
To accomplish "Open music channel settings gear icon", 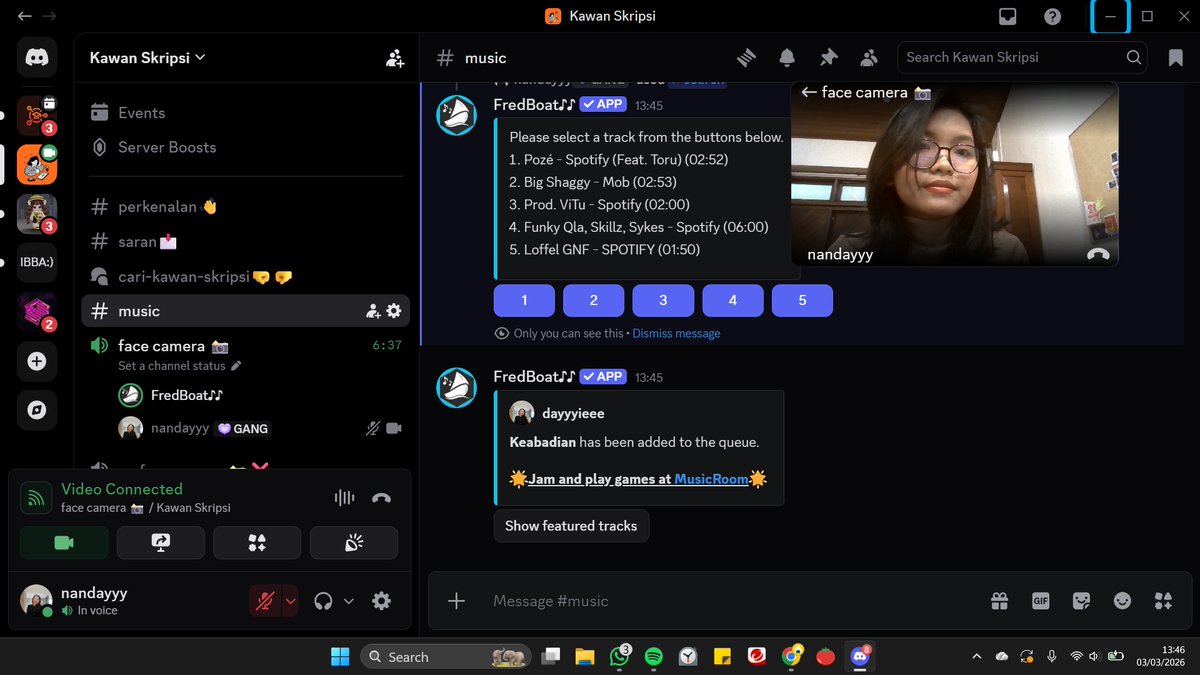I will (x=394, y=311).
